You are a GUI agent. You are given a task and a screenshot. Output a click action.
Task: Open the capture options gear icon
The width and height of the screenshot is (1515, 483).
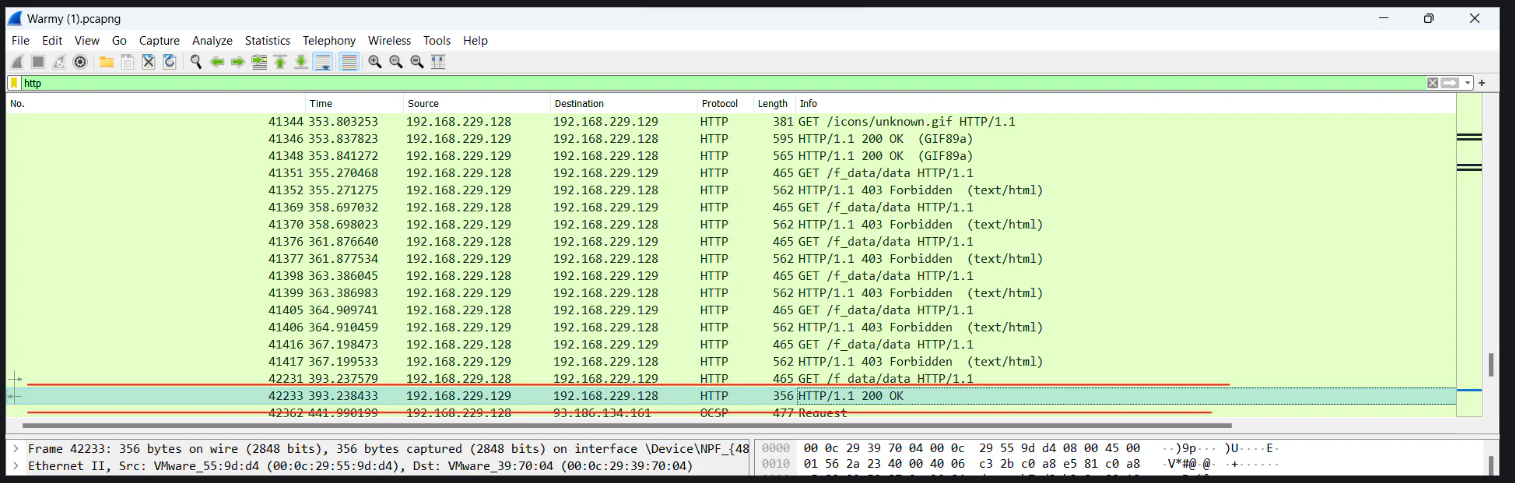click(x=80, y=62)
